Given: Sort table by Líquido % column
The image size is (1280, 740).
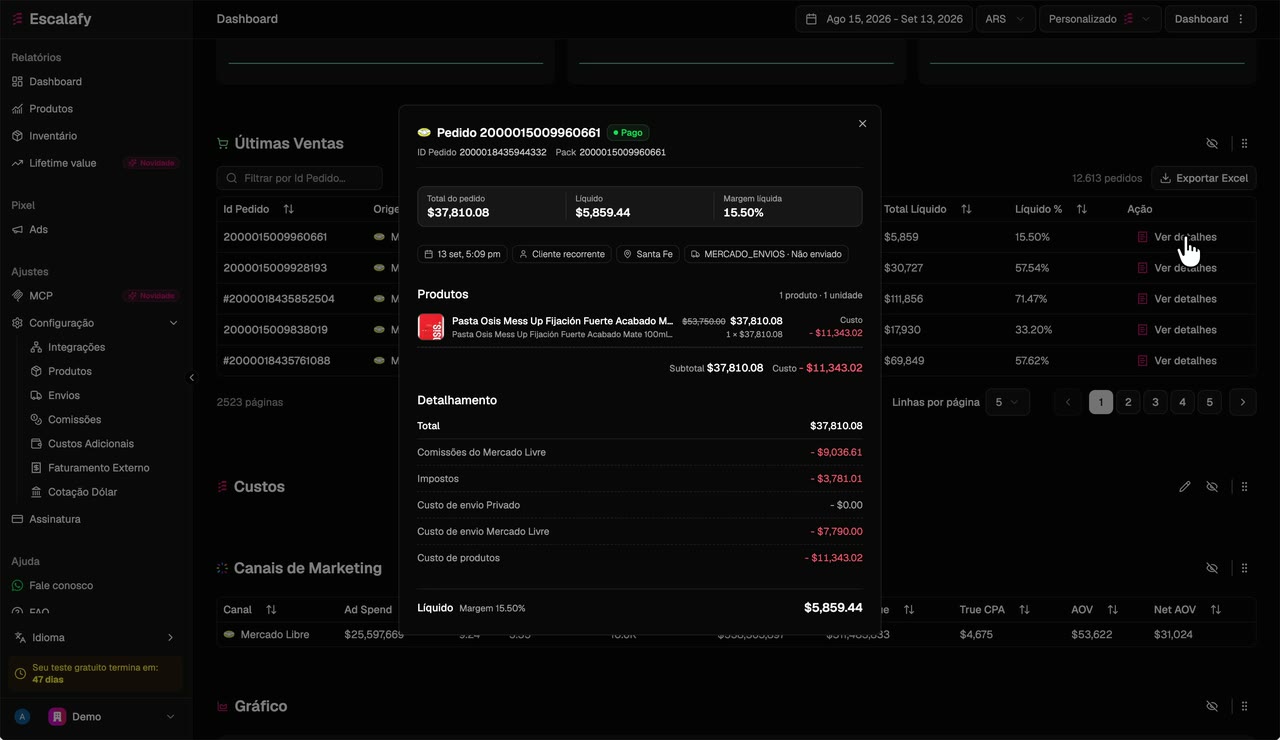Looking at the screenshot, I should 1082,209.
